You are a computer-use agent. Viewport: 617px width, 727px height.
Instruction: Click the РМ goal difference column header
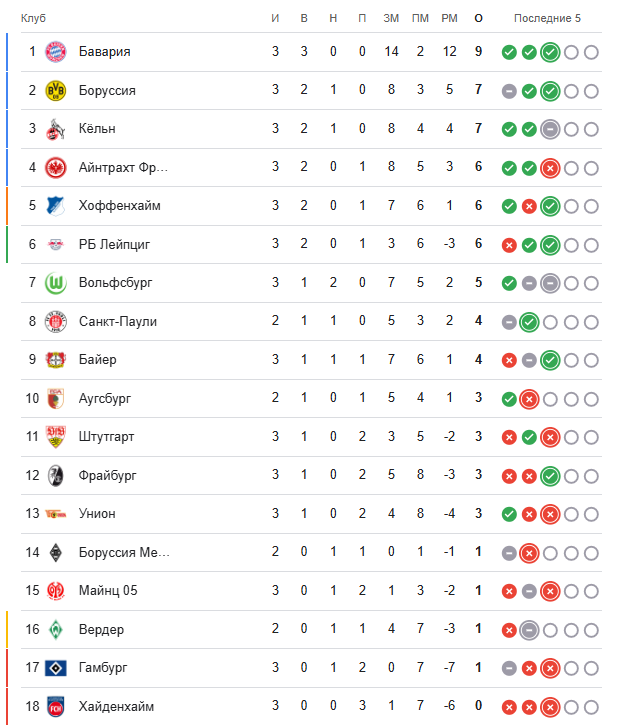(x=449, y=19)
